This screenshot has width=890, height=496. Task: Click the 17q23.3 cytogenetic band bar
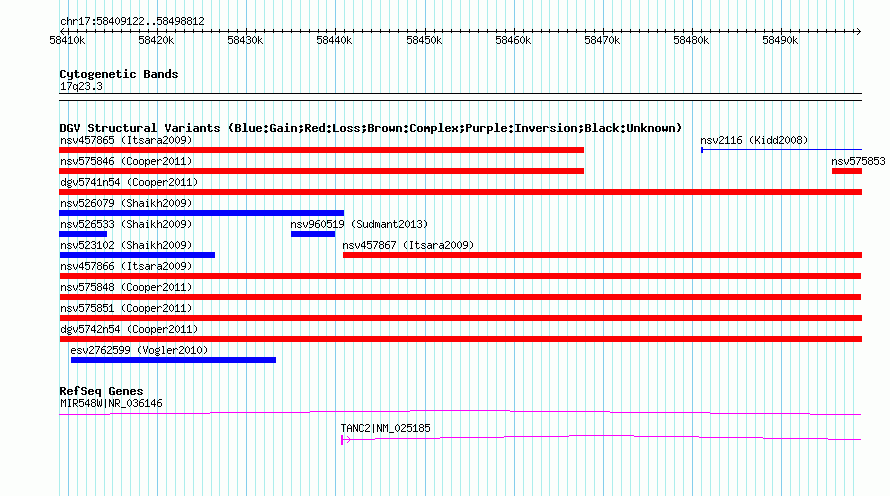pyautogui.click(x=460, y=97)
